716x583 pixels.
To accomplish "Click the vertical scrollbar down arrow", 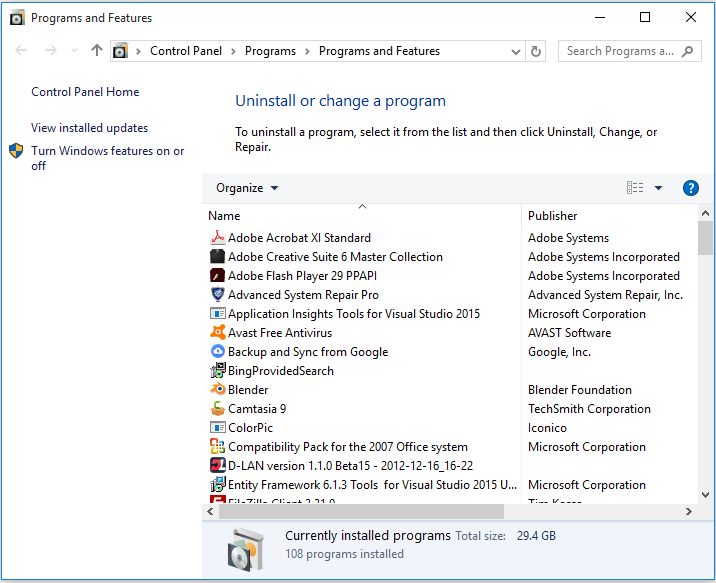I will point(705,494).
